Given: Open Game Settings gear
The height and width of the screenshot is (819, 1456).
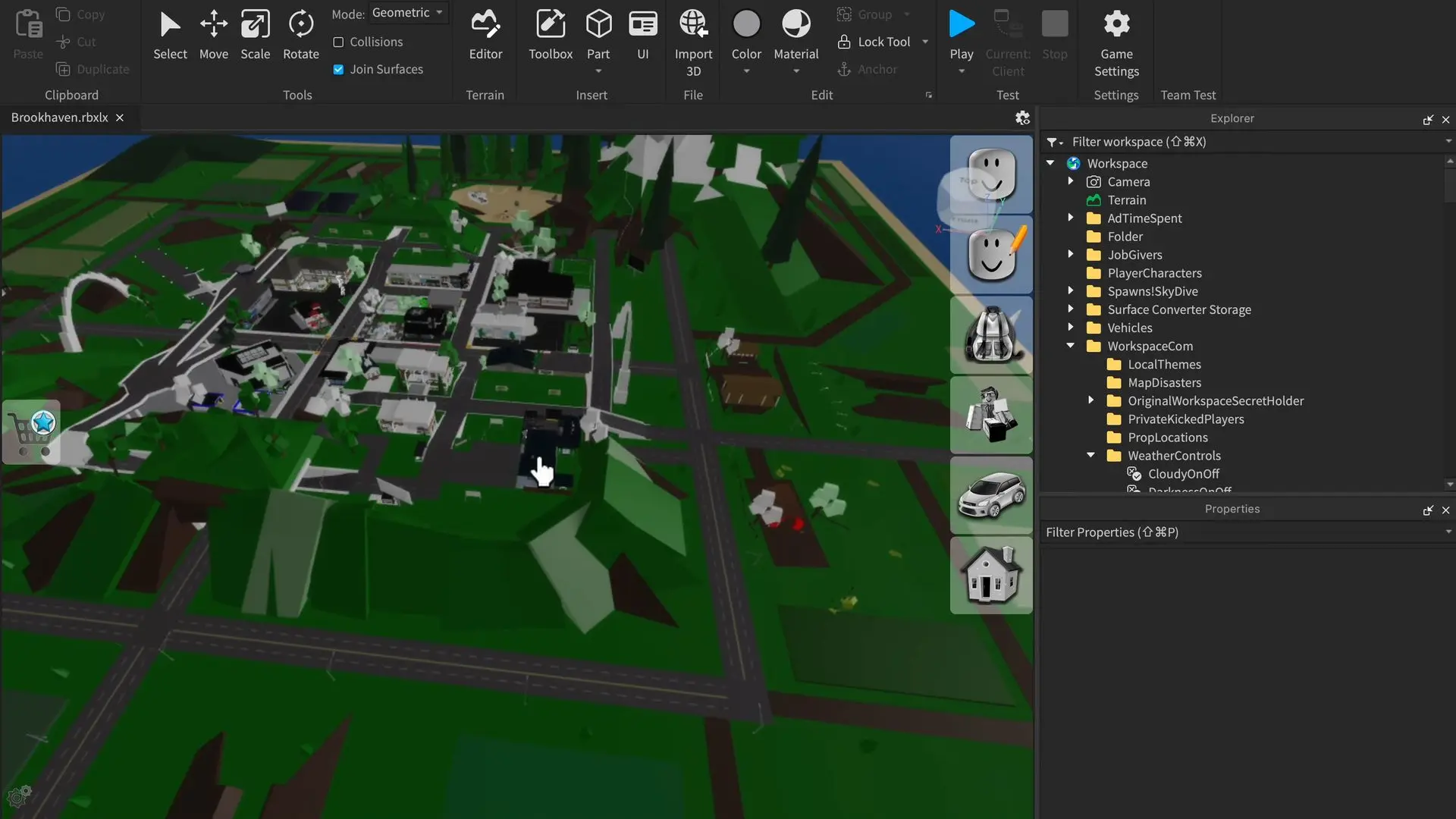Looking at the screenshot, I should [x=1116, y=42].
